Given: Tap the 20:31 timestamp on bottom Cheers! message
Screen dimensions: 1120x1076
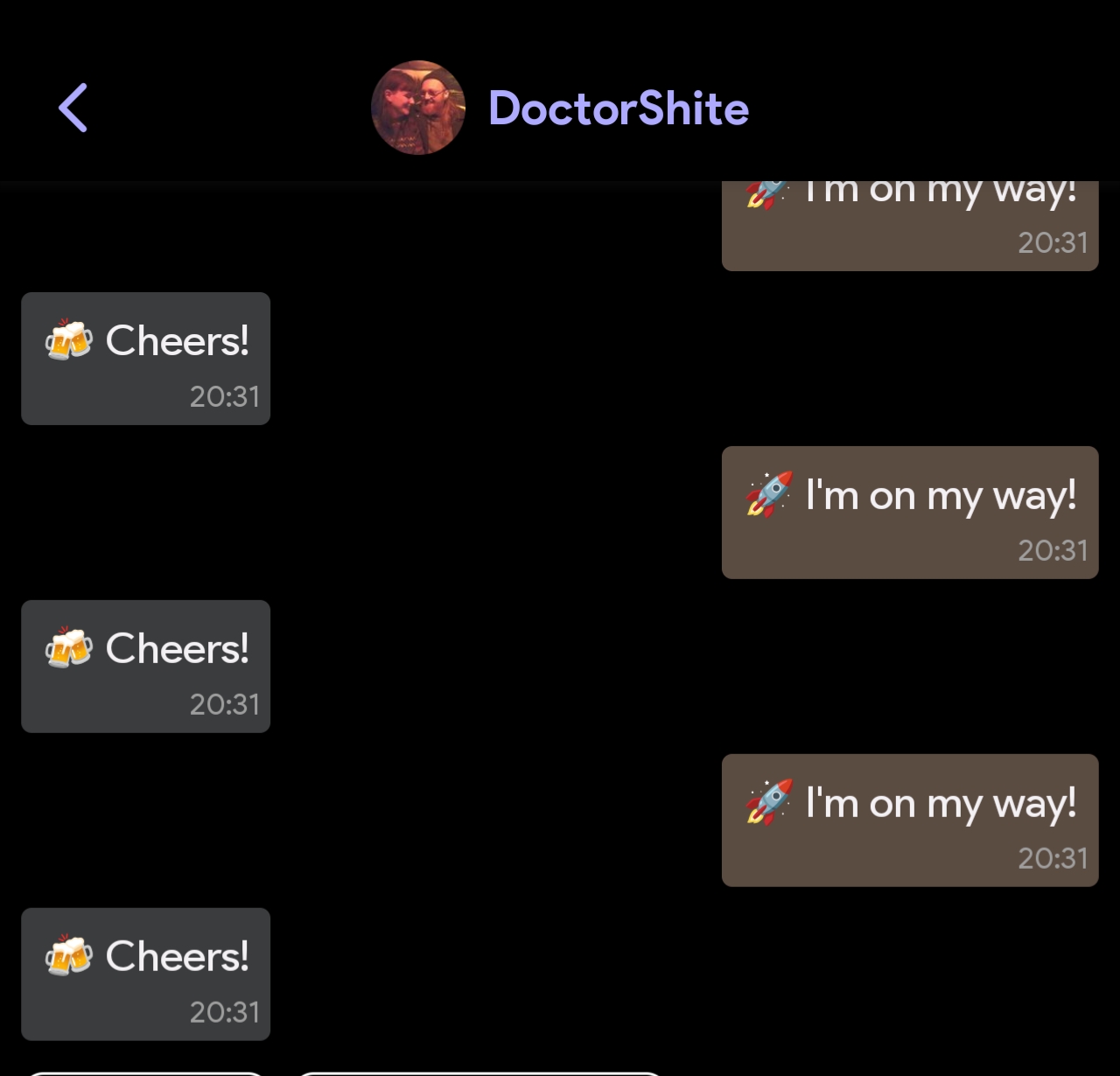Looking at the screenshot, I should 225,1013.
